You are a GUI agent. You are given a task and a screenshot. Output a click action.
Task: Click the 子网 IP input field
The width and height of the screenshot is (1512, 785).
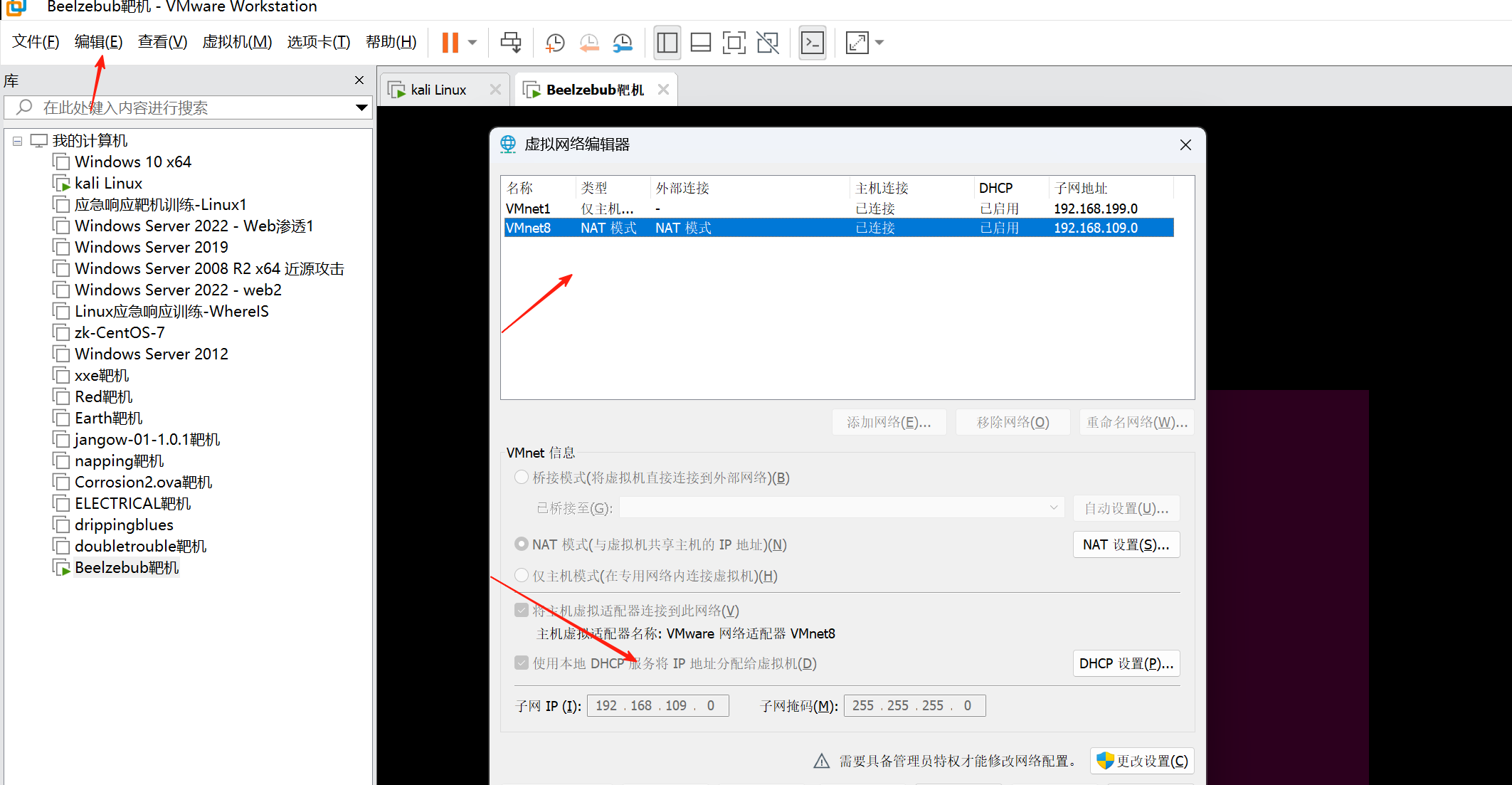(x=658, y=705)
